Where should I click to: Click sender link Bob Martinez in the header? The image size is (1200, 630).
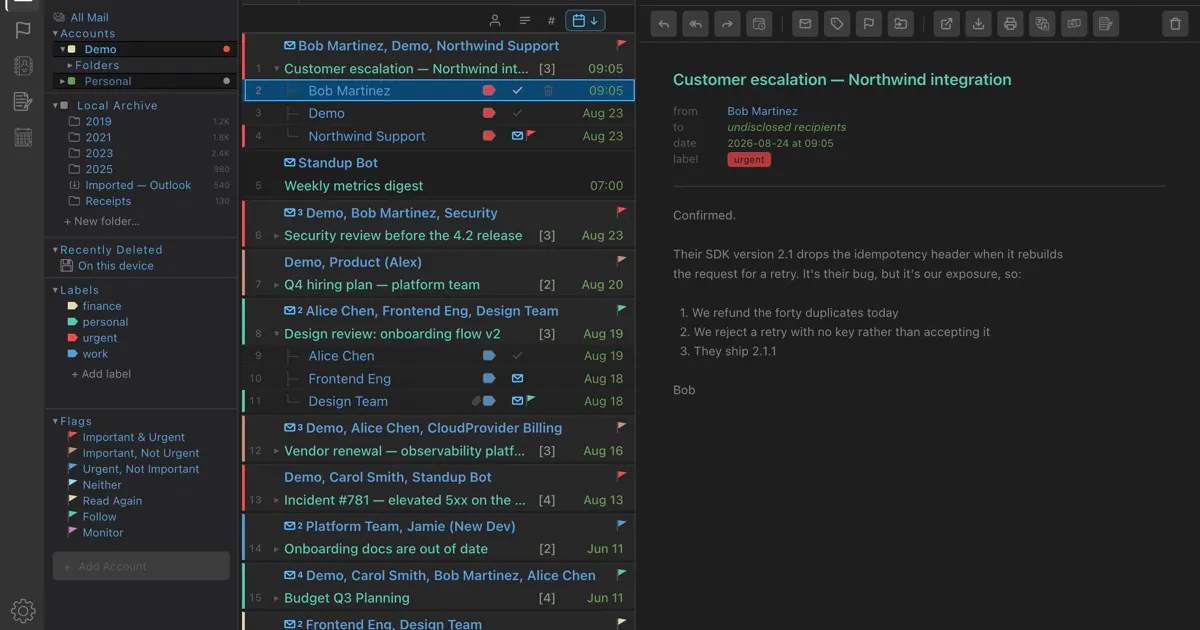click(762, 111)
